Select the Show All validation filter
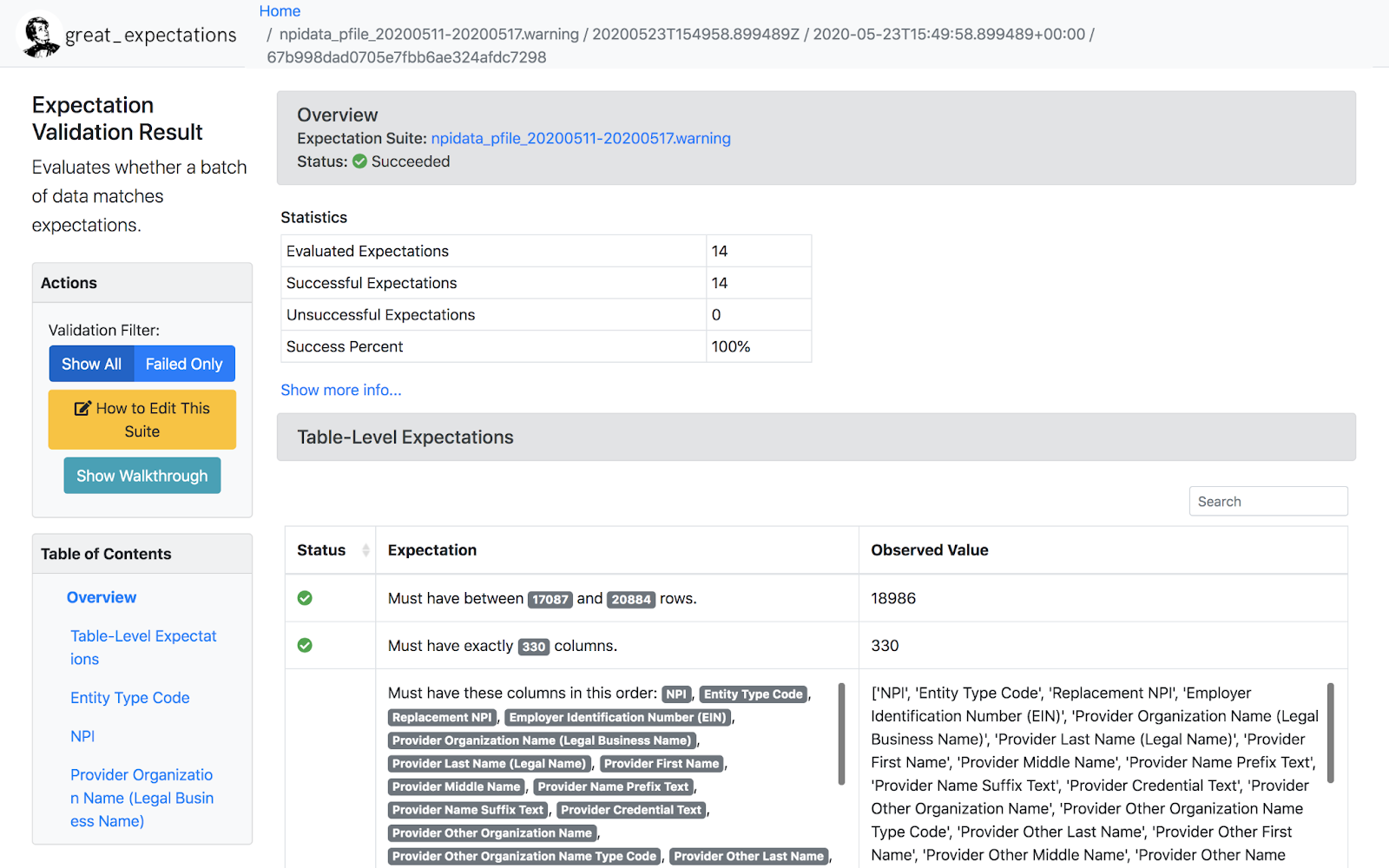The image size is (1389, 868). [x=91, y=364]
